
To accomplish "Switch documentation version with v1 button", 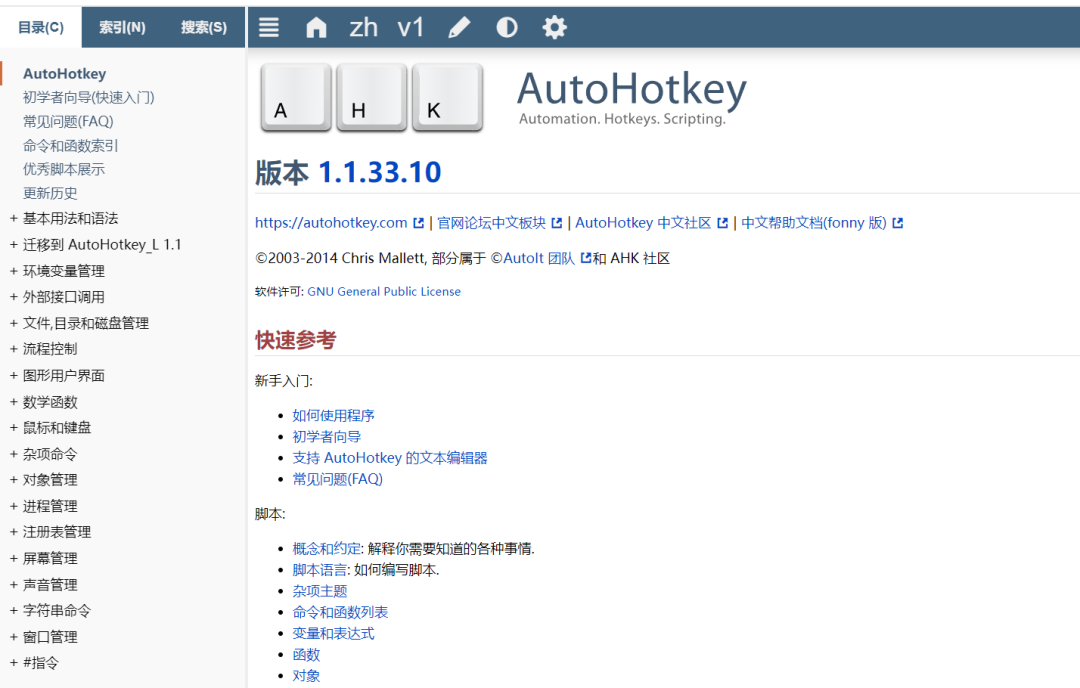I will (x=411, y=28).
